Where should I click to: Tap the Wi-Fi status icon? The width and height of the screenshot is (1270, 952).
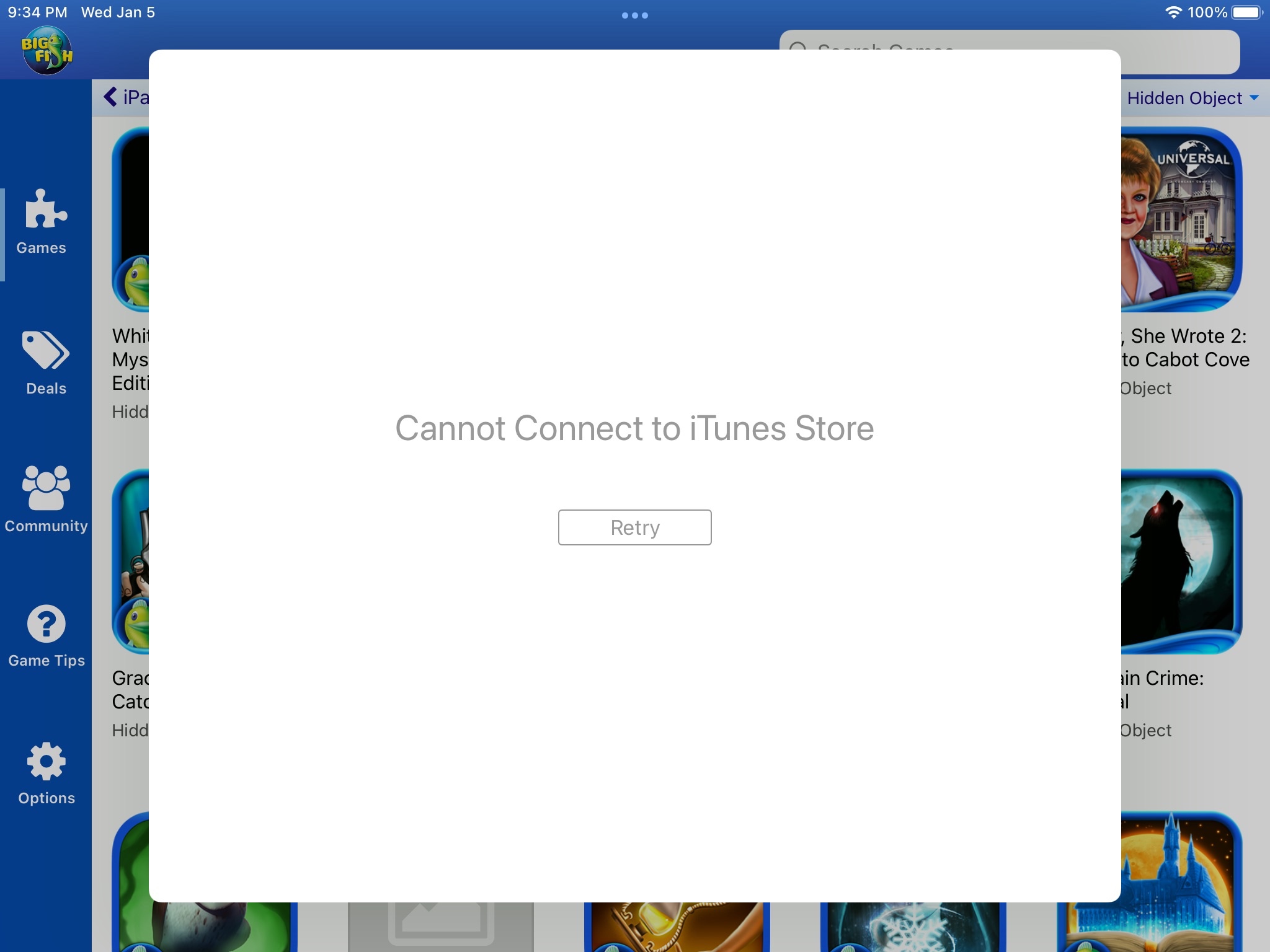1173,12
